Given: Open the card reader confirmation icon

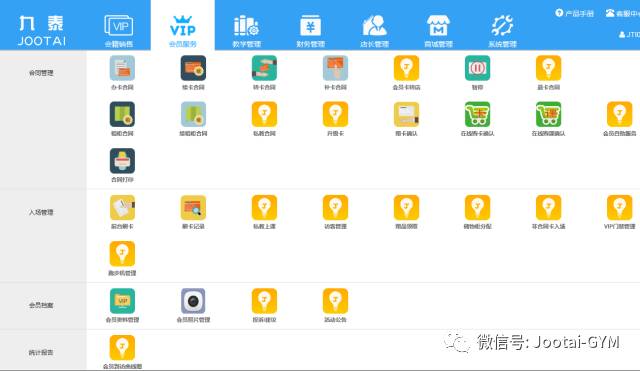Looking at the screenshot, I should [406, 114].
